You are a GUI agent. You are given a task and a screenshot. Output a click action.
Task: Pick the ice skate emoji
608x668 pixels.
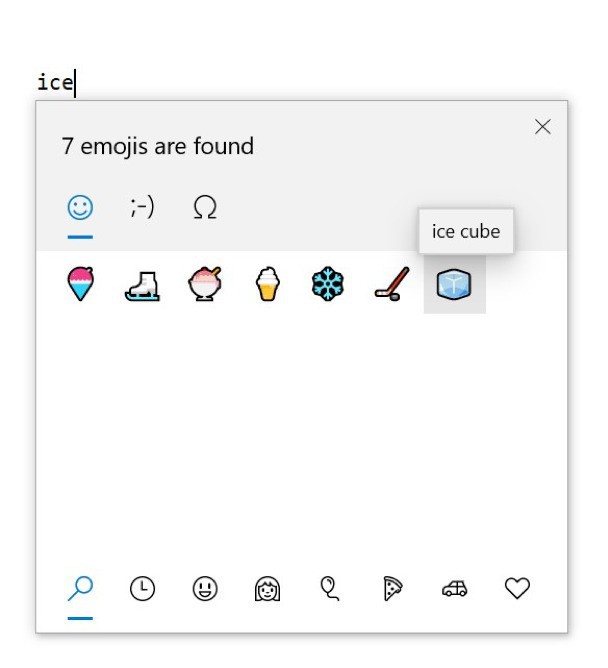[x=142, y=285]
